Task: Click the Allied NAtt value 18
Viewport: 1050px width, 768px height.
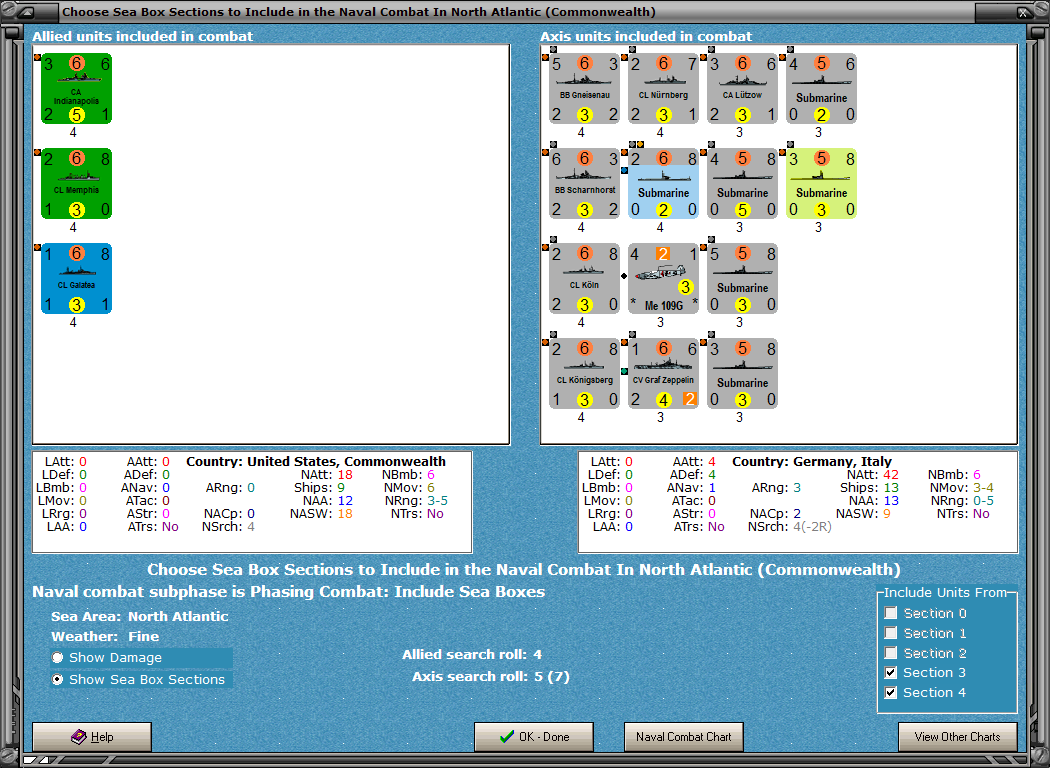Action: point(345,475)
